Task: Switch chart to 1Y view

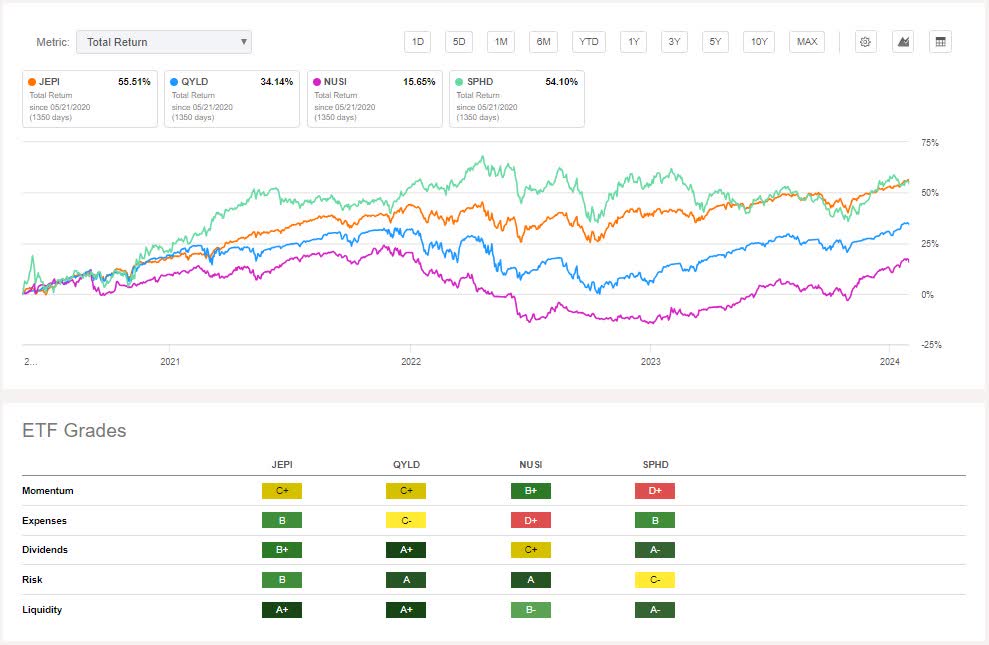Action: pyautogui.click(x=632, y=42)
